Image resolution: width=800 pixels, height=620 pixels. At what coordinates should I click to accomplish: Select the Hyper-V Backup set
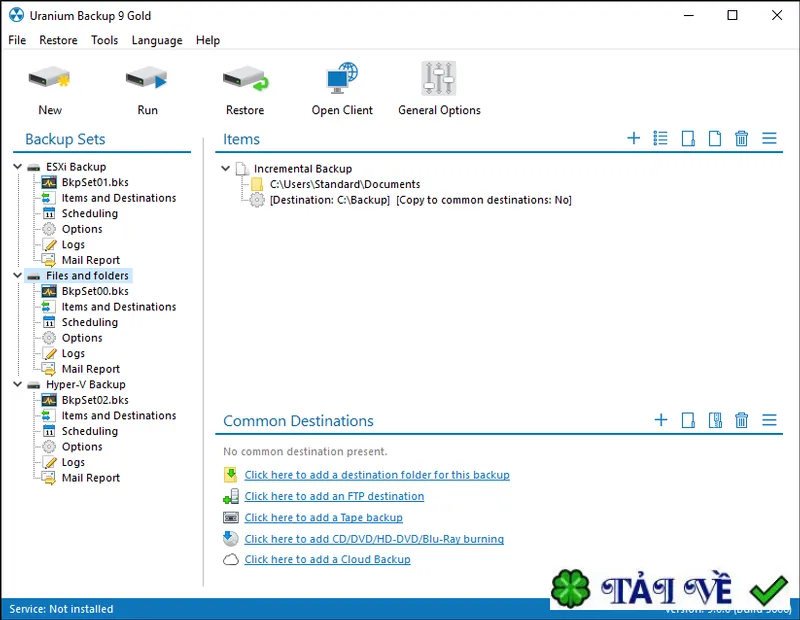tap(86, 384)
